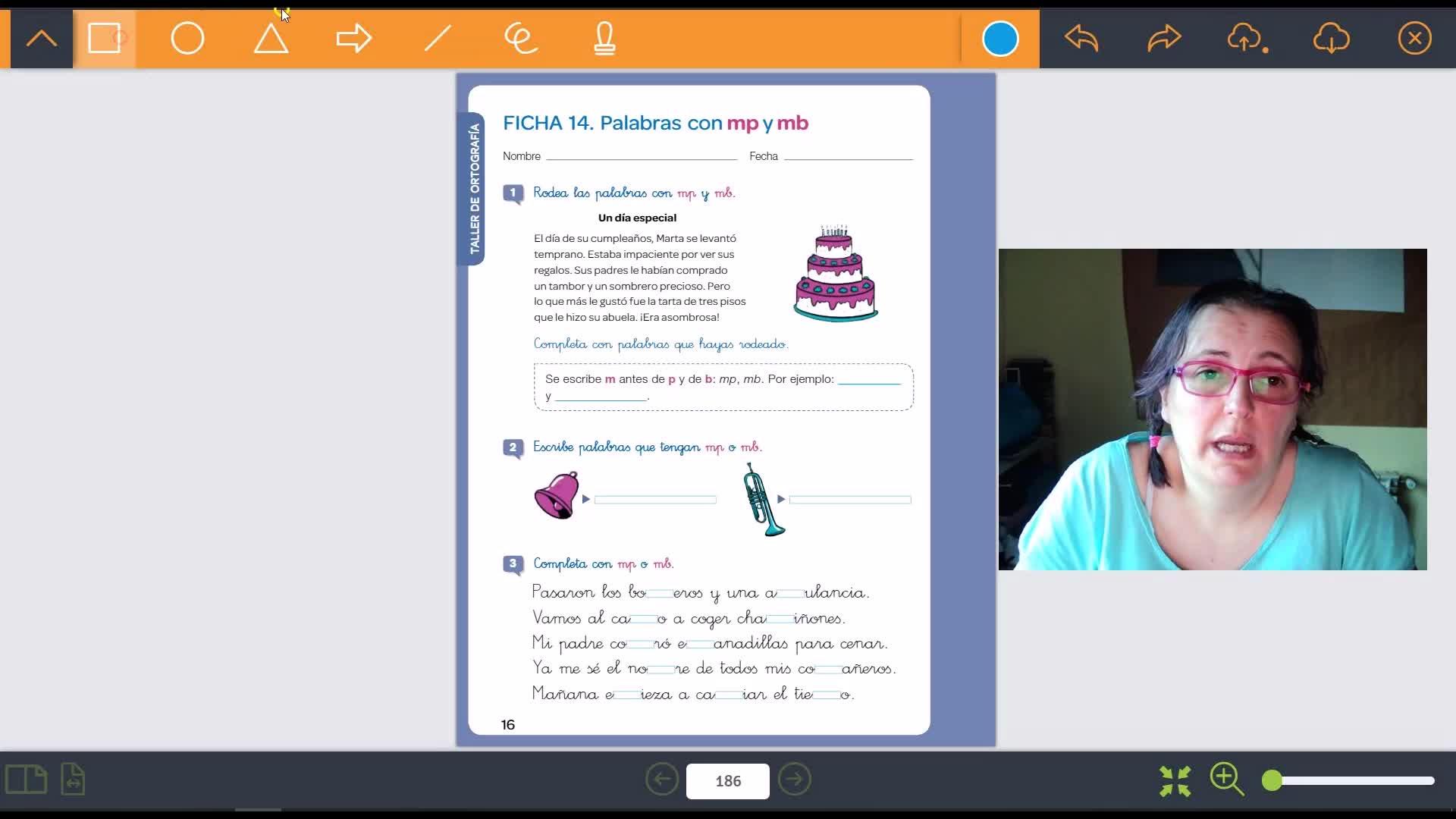Close the annotation toolbar
Image resolution: width=1456 pixels, height=819 pixels.
[x=1414, y=39]
